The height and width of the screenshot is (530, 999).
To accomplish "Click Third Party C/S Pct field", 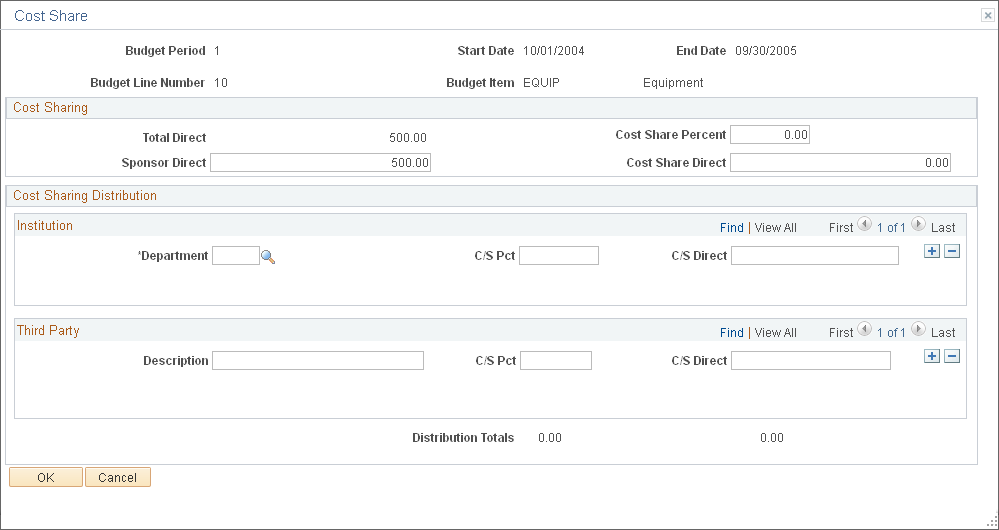I will click(x=556, y=361).
